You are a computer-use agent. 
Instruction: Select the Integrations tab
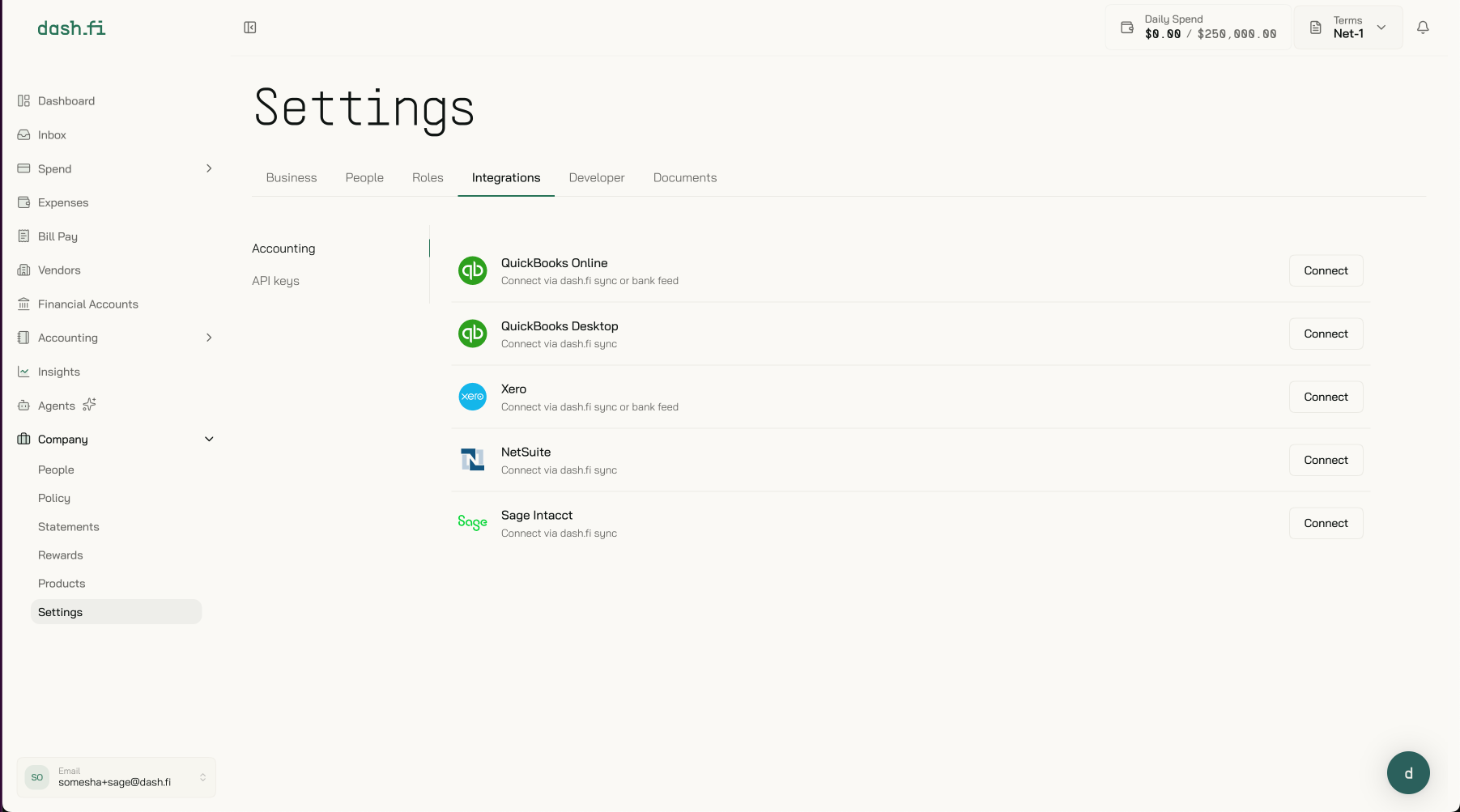click(506, 177)
